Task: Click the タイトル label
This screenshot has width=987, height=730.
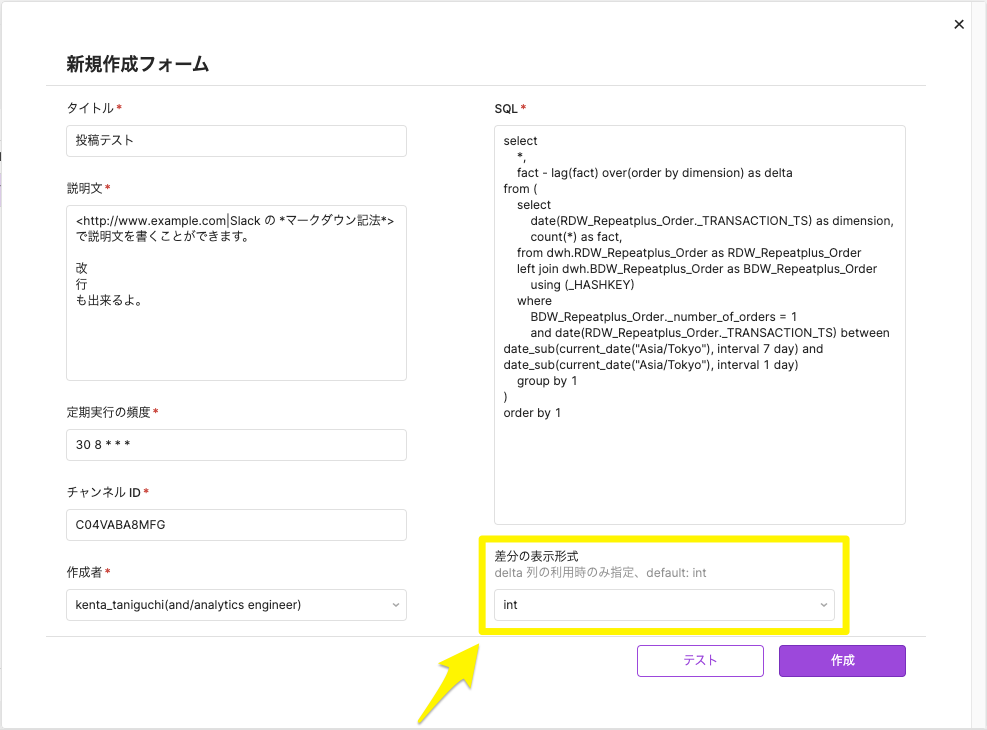Action: pos(90,108)
